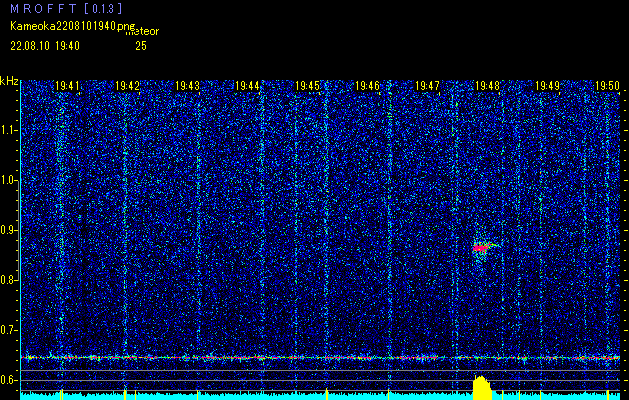
Task: Click the 19:42 time marker
Action: [127, 85]
